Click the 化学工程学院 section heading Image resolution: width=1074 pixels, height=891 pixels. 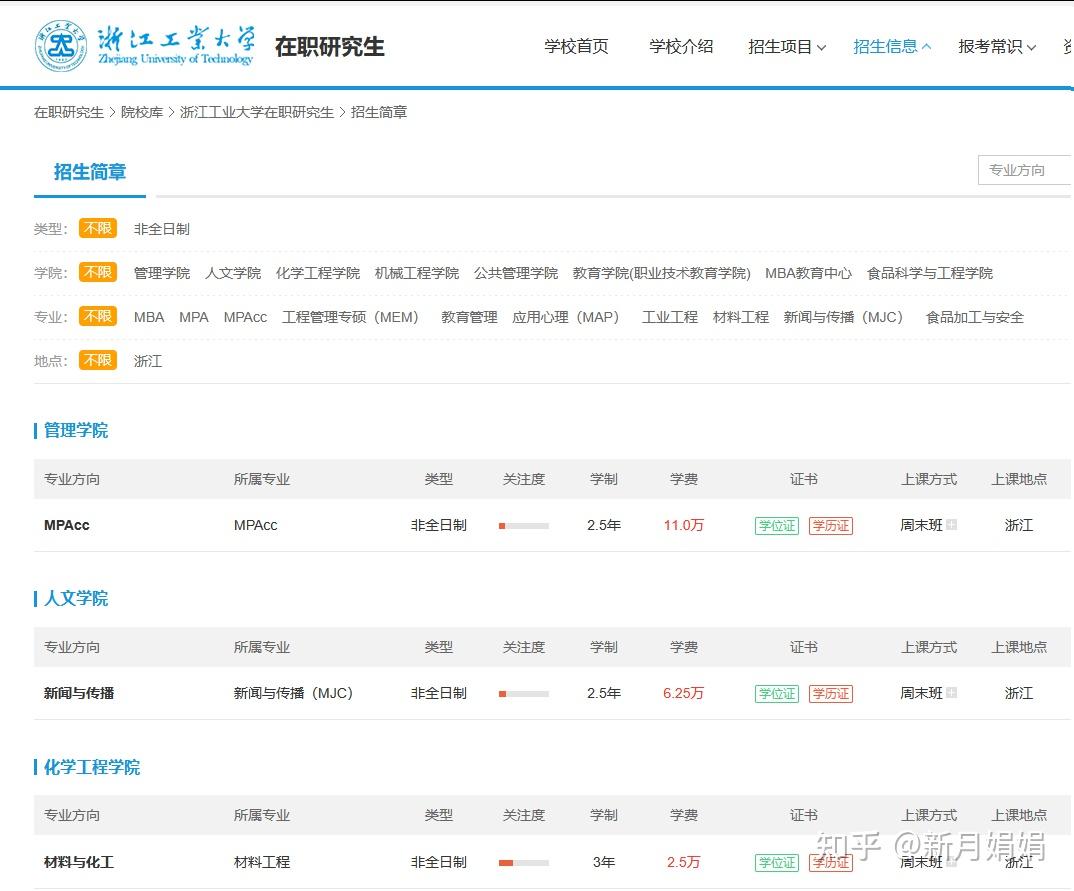click(x=92, y=767)
